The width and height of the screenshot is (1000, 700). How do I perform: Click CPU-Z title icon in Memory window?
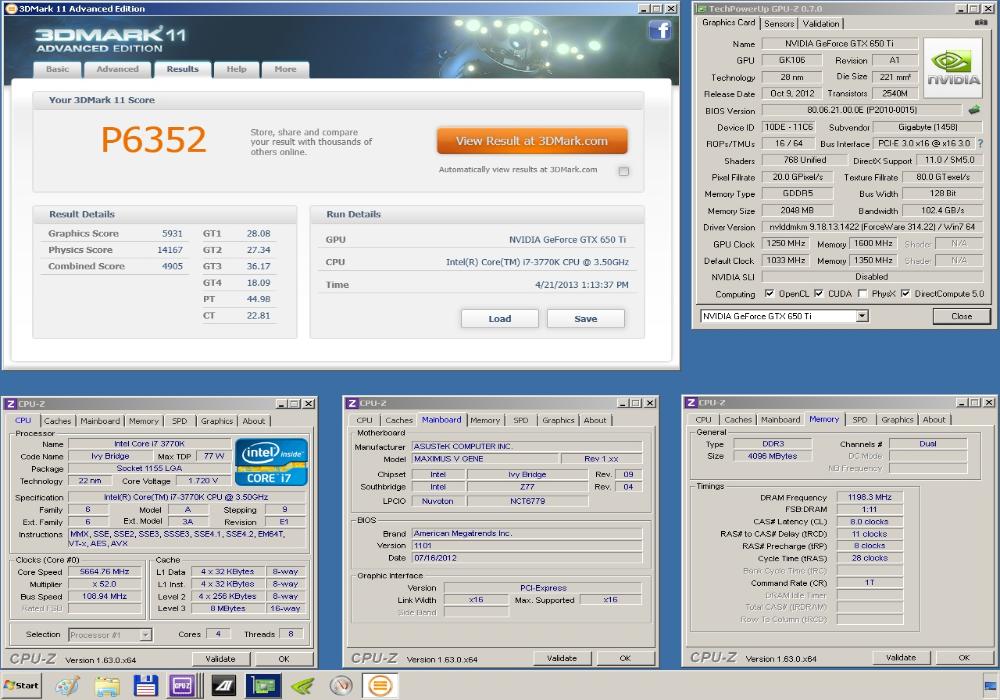pos(691,402)
